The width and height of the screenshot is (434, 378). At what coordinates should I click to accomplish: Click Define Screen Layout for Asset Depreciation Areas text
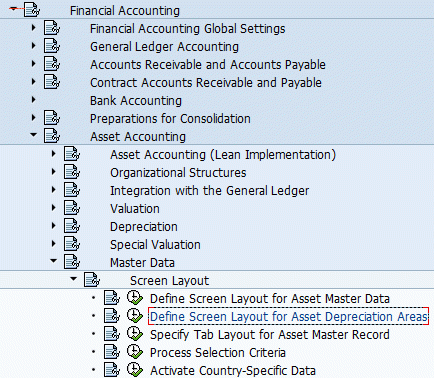point(289,317)
